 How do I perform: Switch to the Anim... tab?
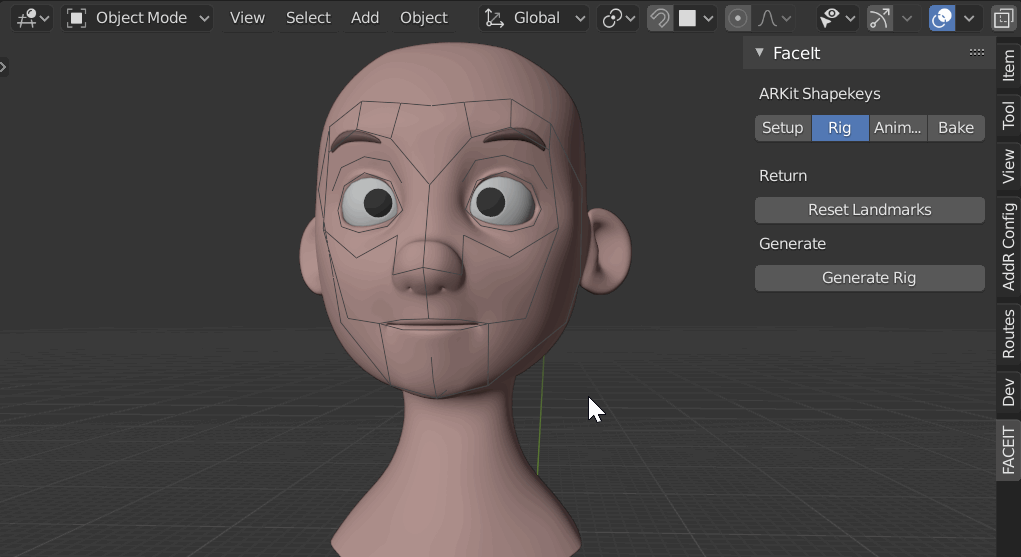point(898,128)
